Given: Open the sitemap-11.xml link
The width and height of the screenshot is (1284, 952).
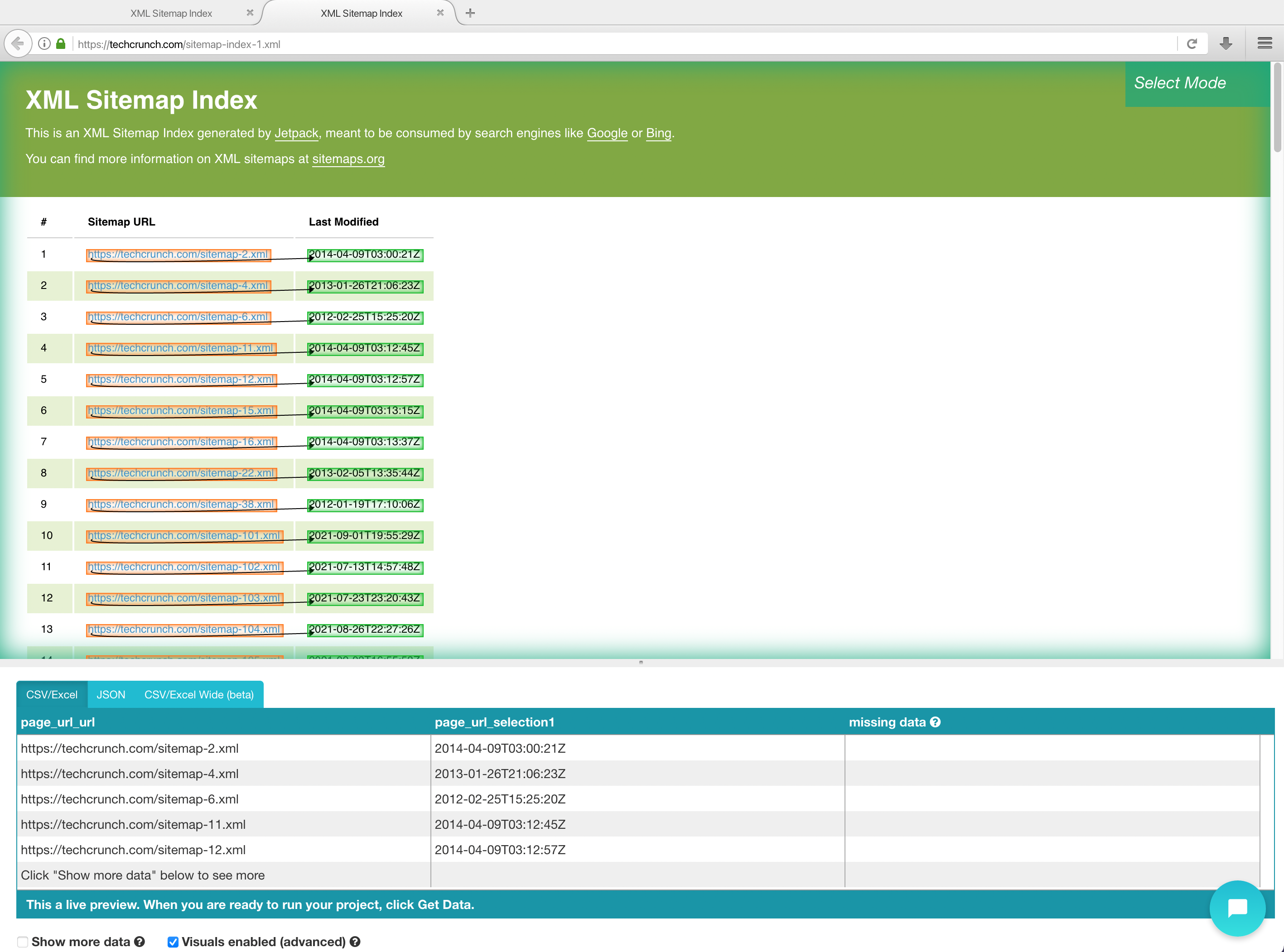Looking at the screenshot, I should (x=181, y=348).
